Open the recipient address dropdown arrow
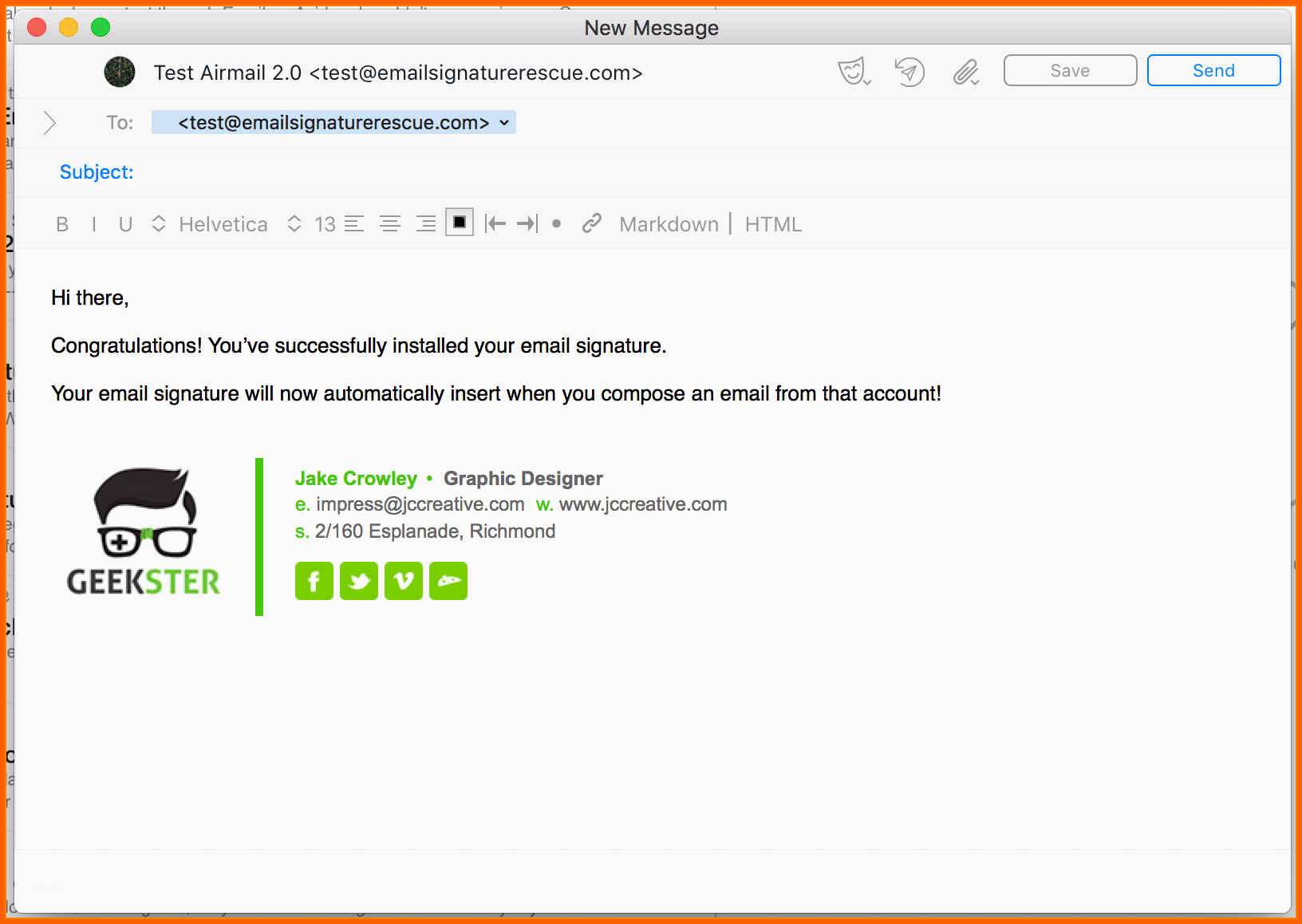 click(504, 123)
